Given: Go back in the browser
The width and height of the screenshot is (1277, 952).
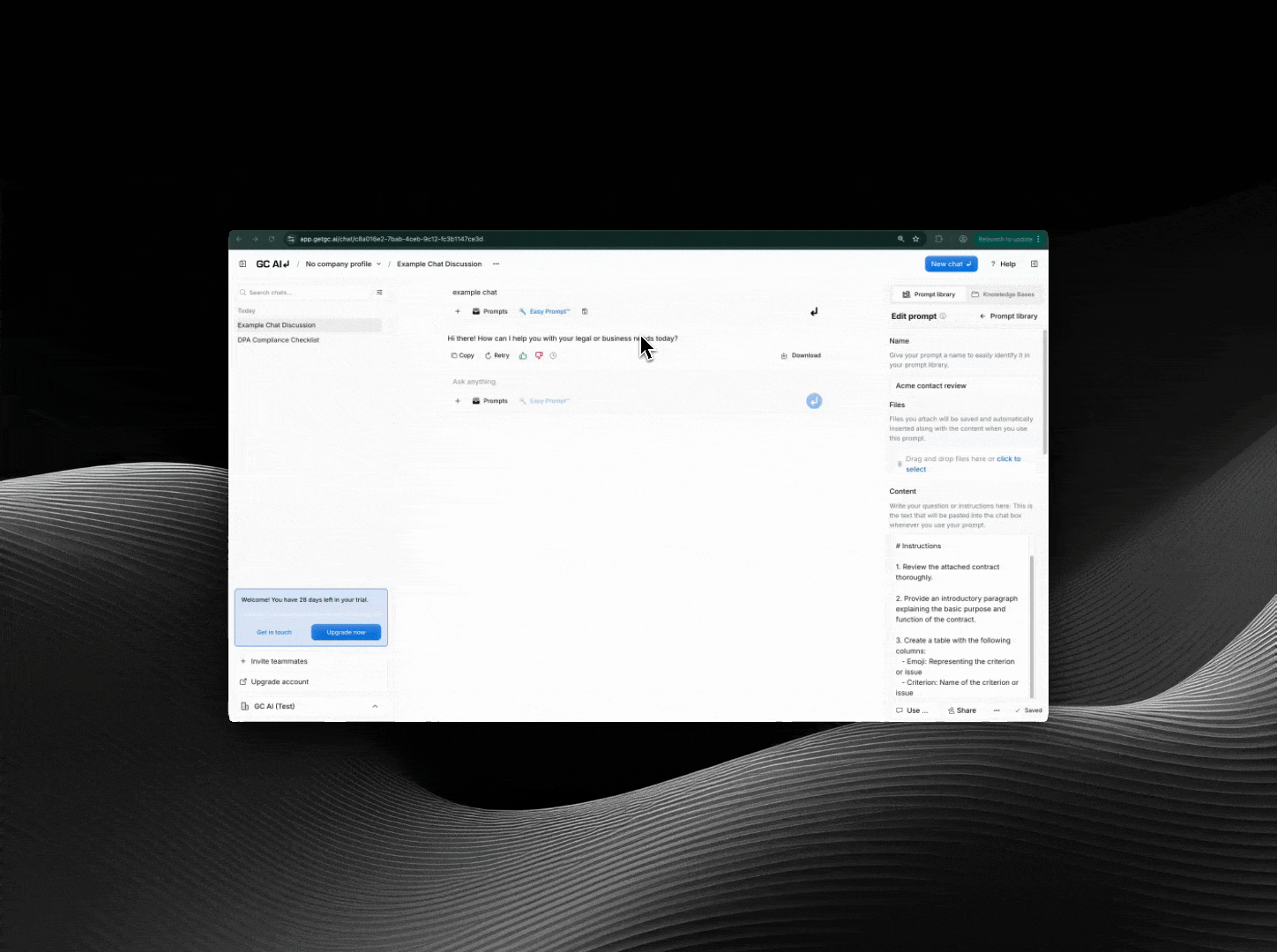Looking at the screenshot, I should [x=239, y=239].
